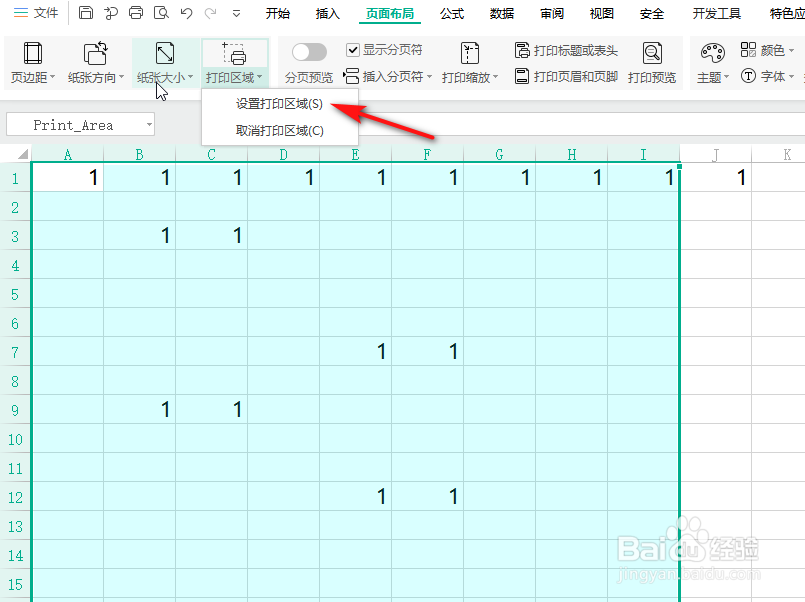The height and width of the screenshot is (602, 805).
Task: Expand the 颜色 dropdown arrow
Action: [x=791, y=50]
